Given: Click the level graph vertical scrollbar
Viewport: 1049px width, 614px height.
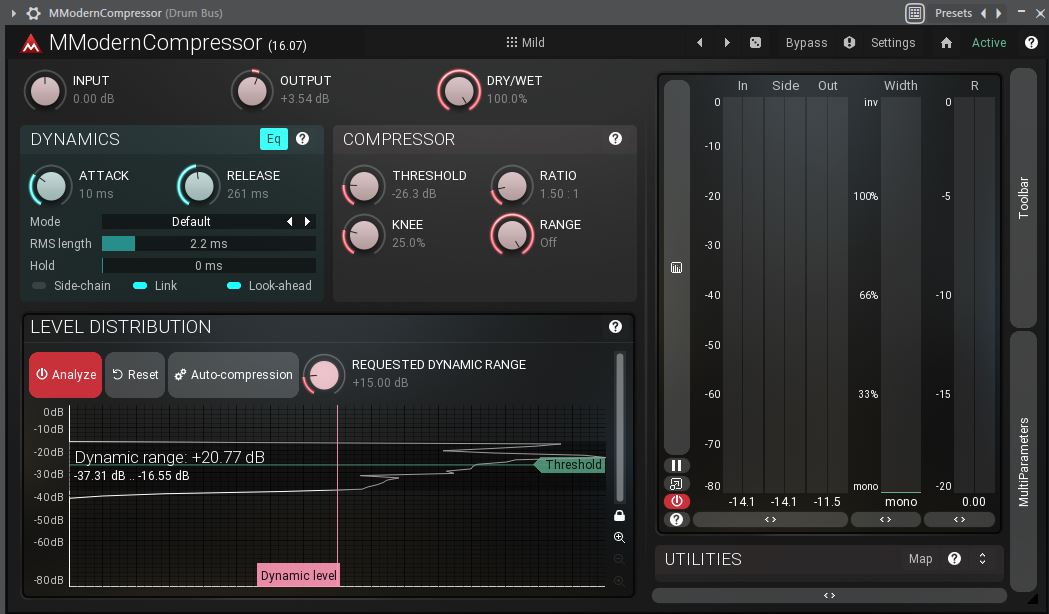Looking at the screenshot, I should pyautogui.click(x=619, y=427).
